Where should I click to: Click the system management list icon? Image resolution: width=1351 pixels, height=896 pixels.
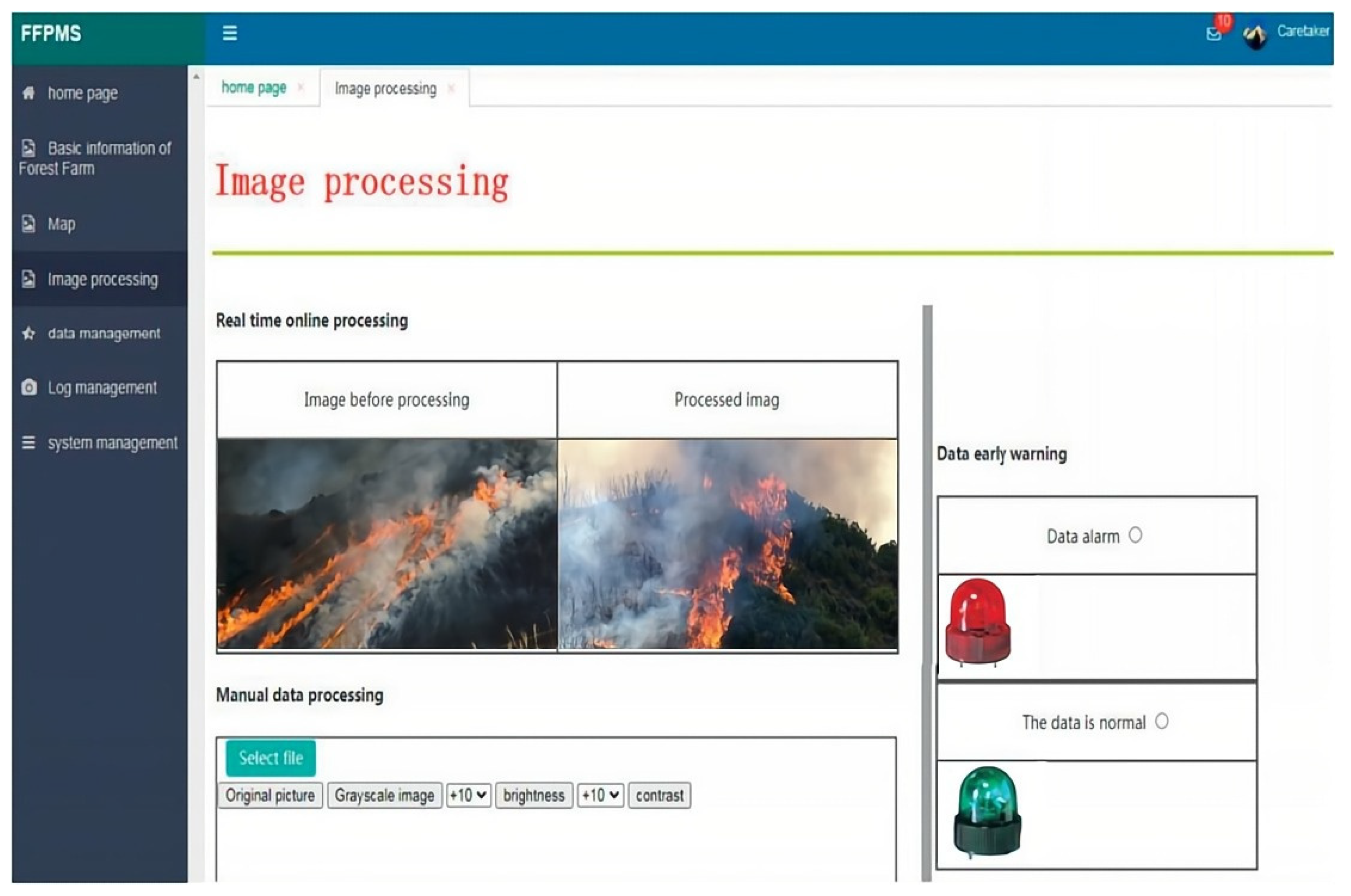[x=28, y=443]
